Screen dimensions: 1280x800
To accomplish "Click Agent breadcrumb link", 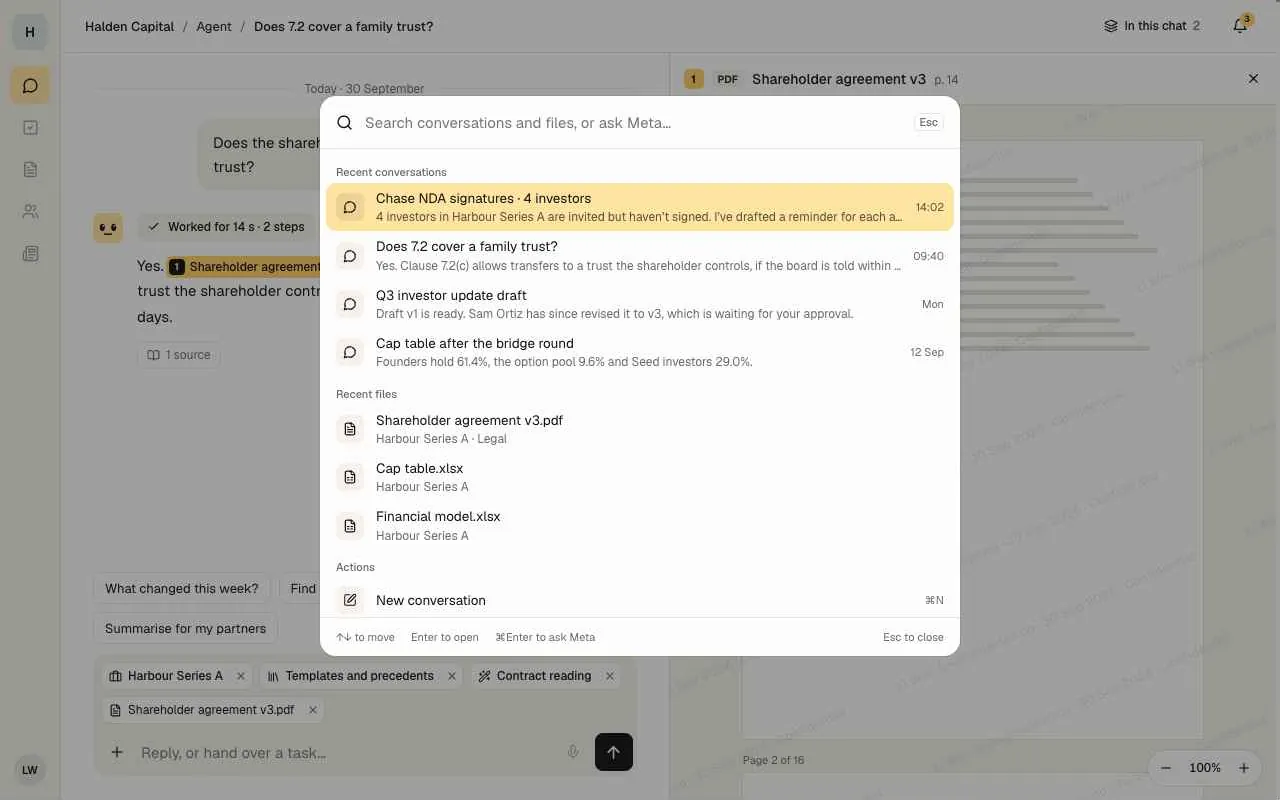I will pos(214,26).
